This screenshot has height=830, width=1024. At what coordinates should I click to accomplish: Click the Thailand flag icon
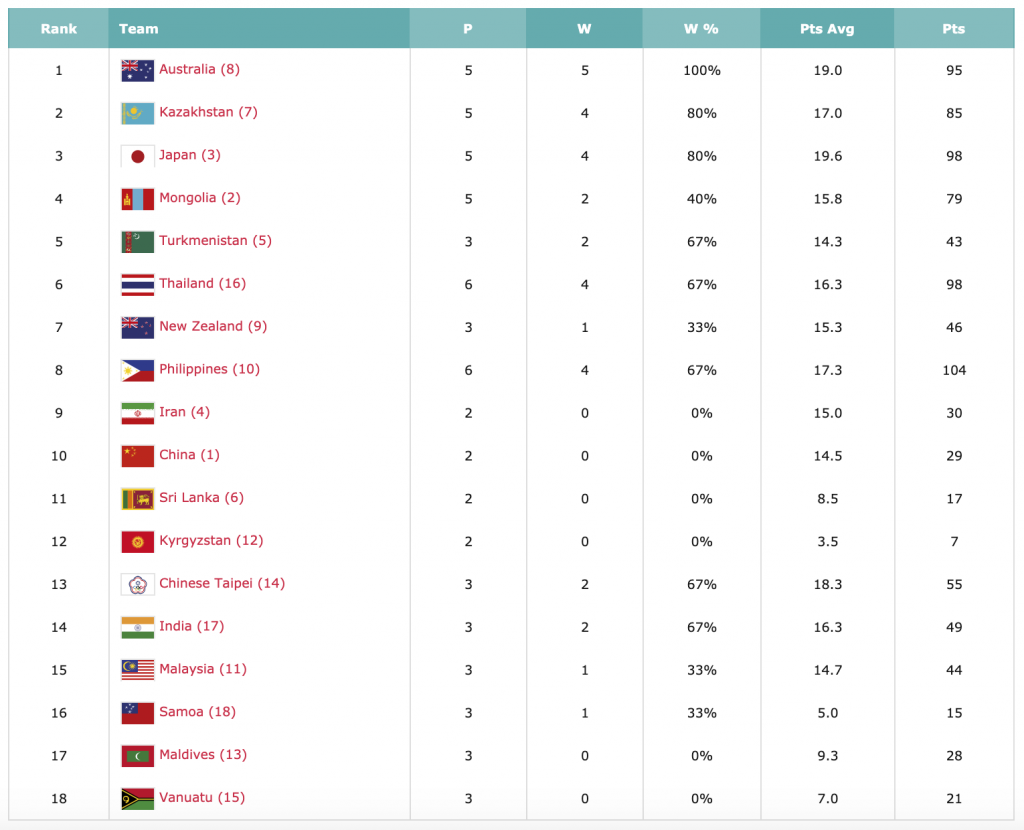point(137,284)
